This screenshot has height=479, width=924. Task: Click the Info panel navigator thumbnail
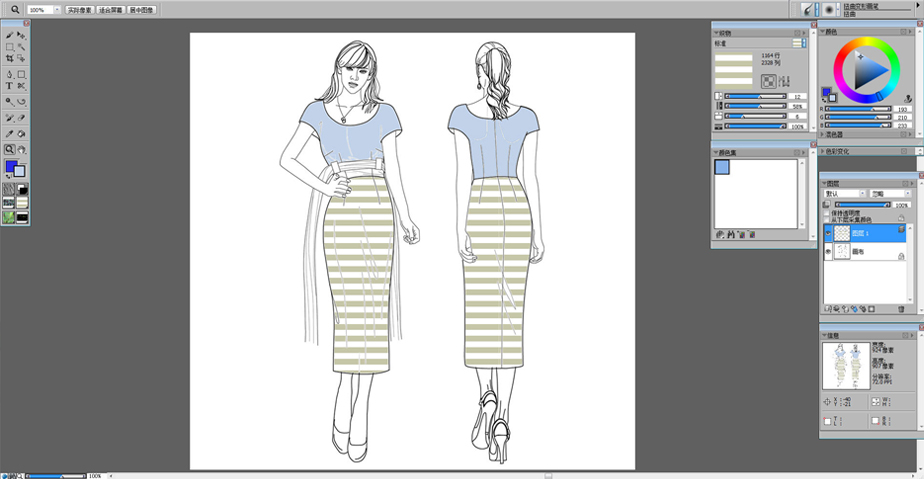click(846, 366)
